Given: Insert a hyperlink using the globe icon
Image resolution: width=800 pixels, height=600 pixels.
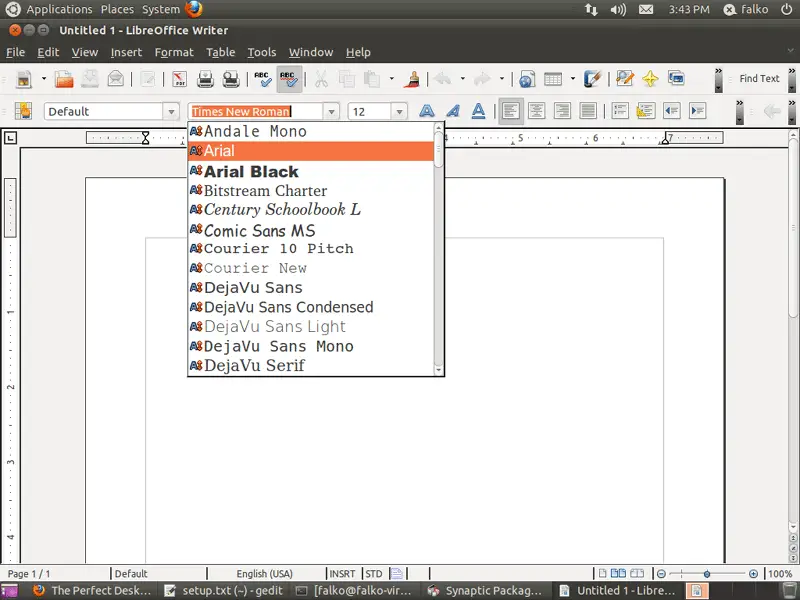Looking at the screenshot, I should (x=527, y=79).
